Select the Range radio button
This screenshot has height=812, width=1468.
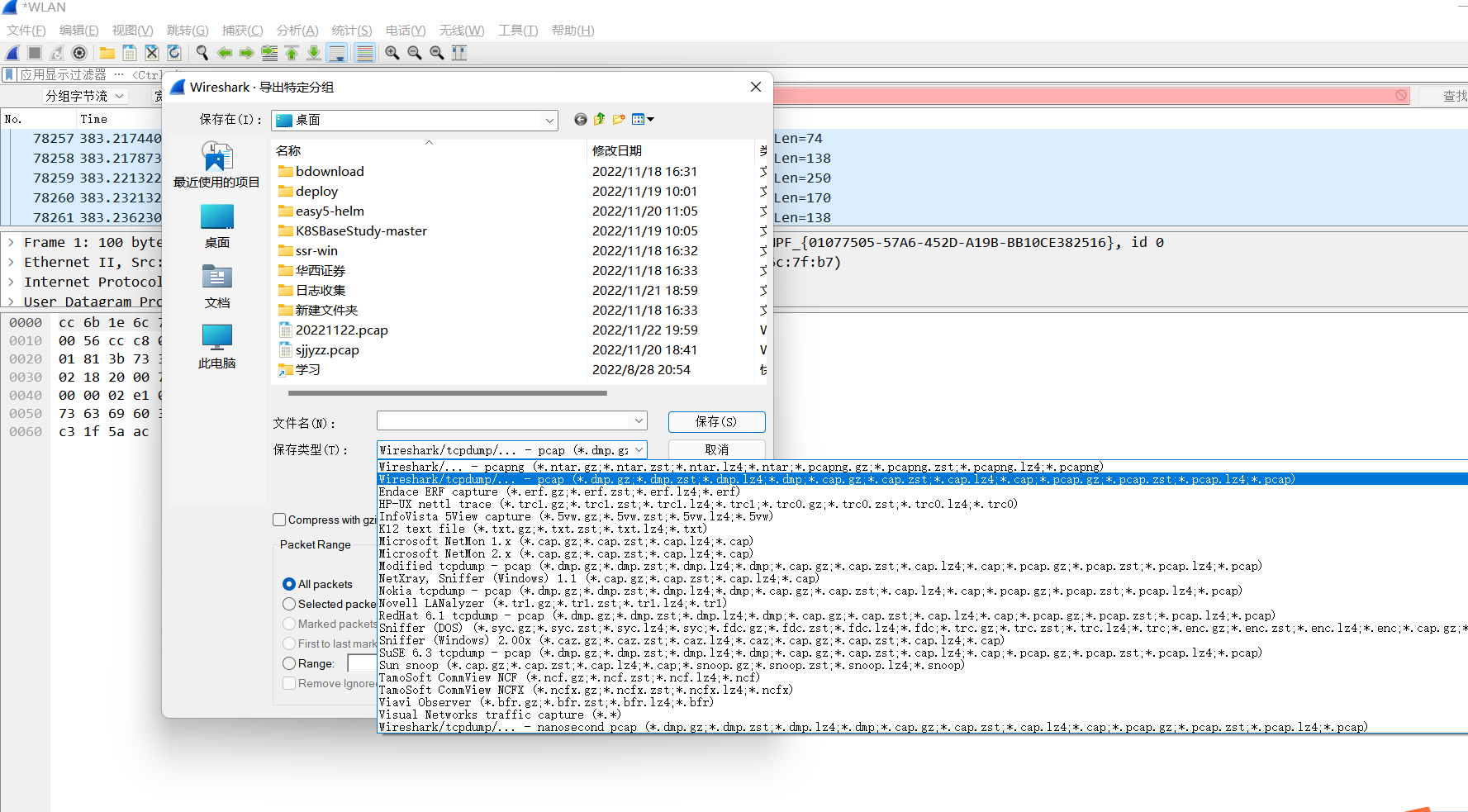point(289,663)
